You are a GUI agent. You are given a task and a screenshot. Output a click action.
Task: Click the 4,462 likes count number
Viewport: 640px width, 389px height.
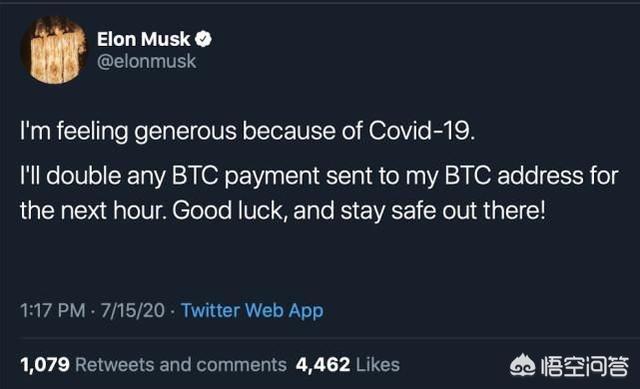(323, 365)
